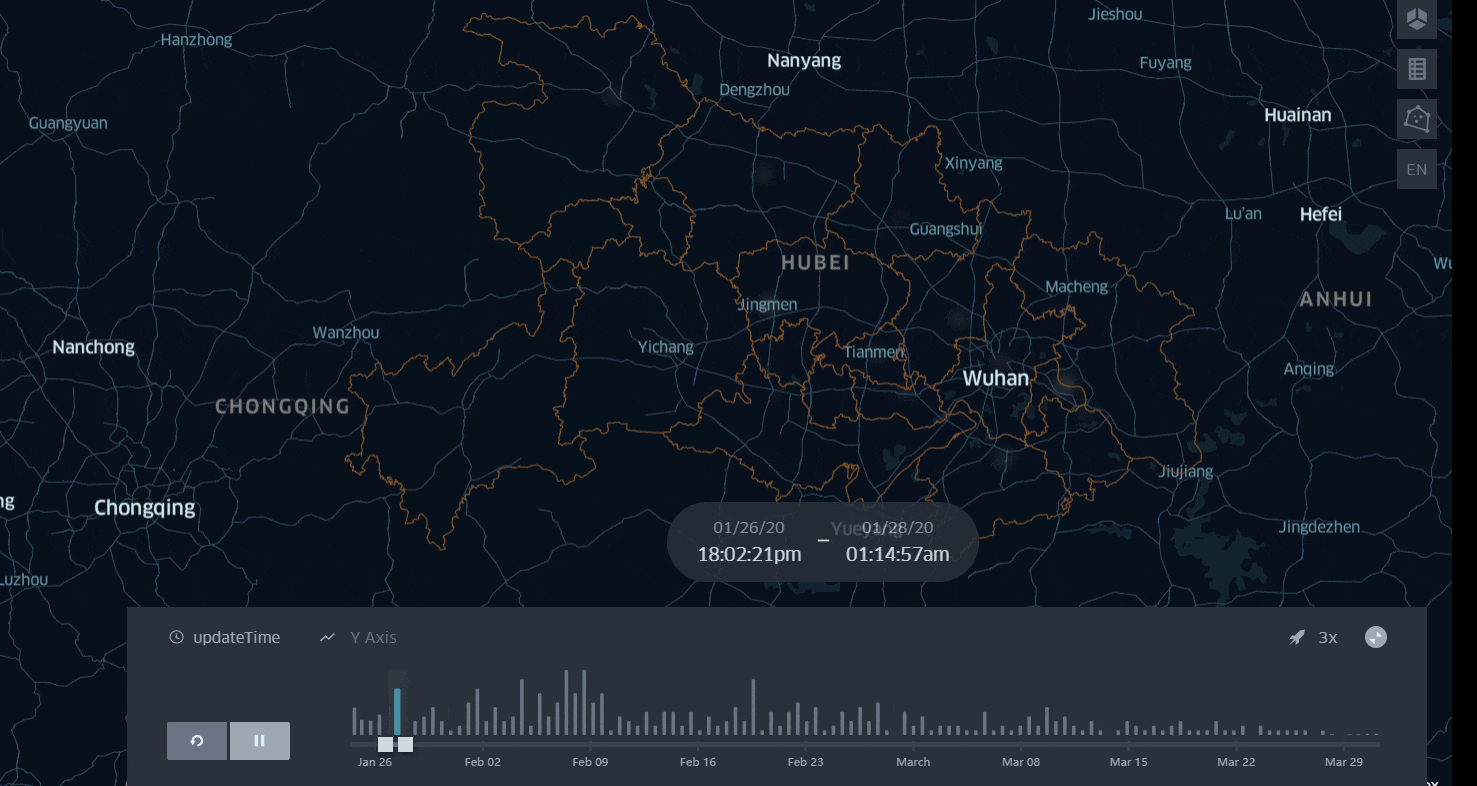Click the HUBEI province label
Screen dimensions: 1477x786
[x=815, y=263]
